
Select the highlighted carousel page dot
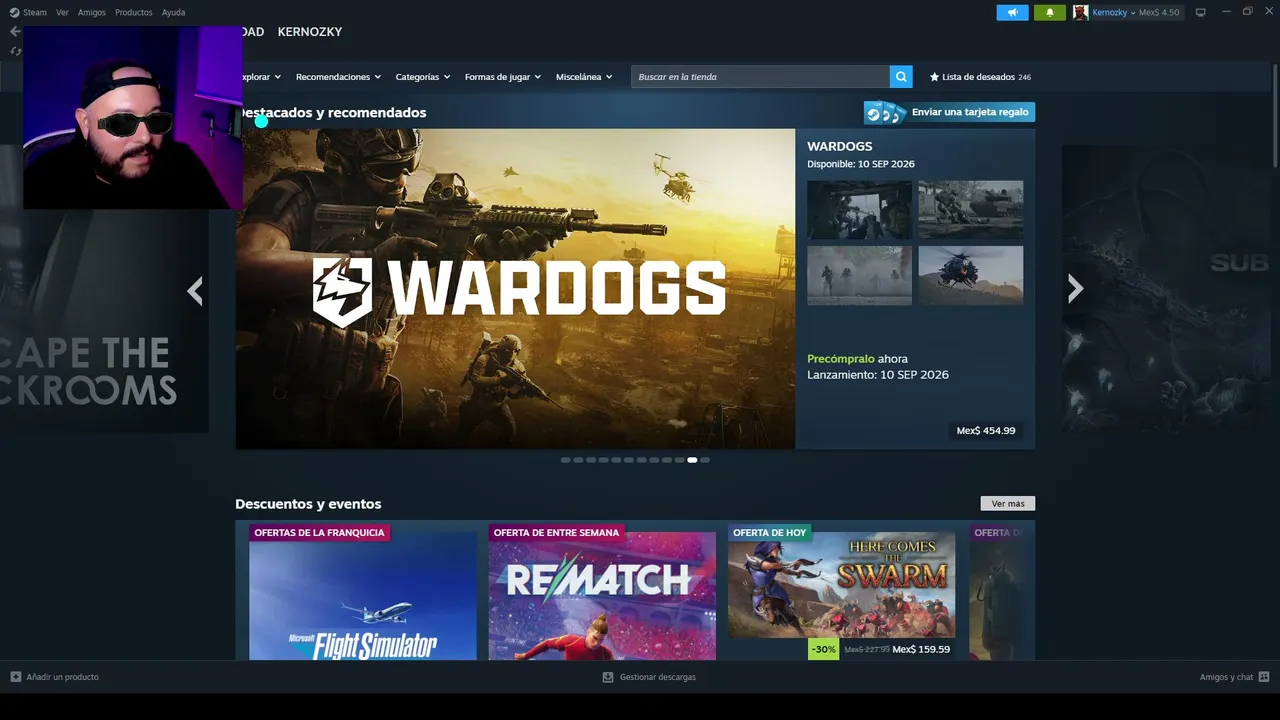pyautogui.click(x=692, y=460)
